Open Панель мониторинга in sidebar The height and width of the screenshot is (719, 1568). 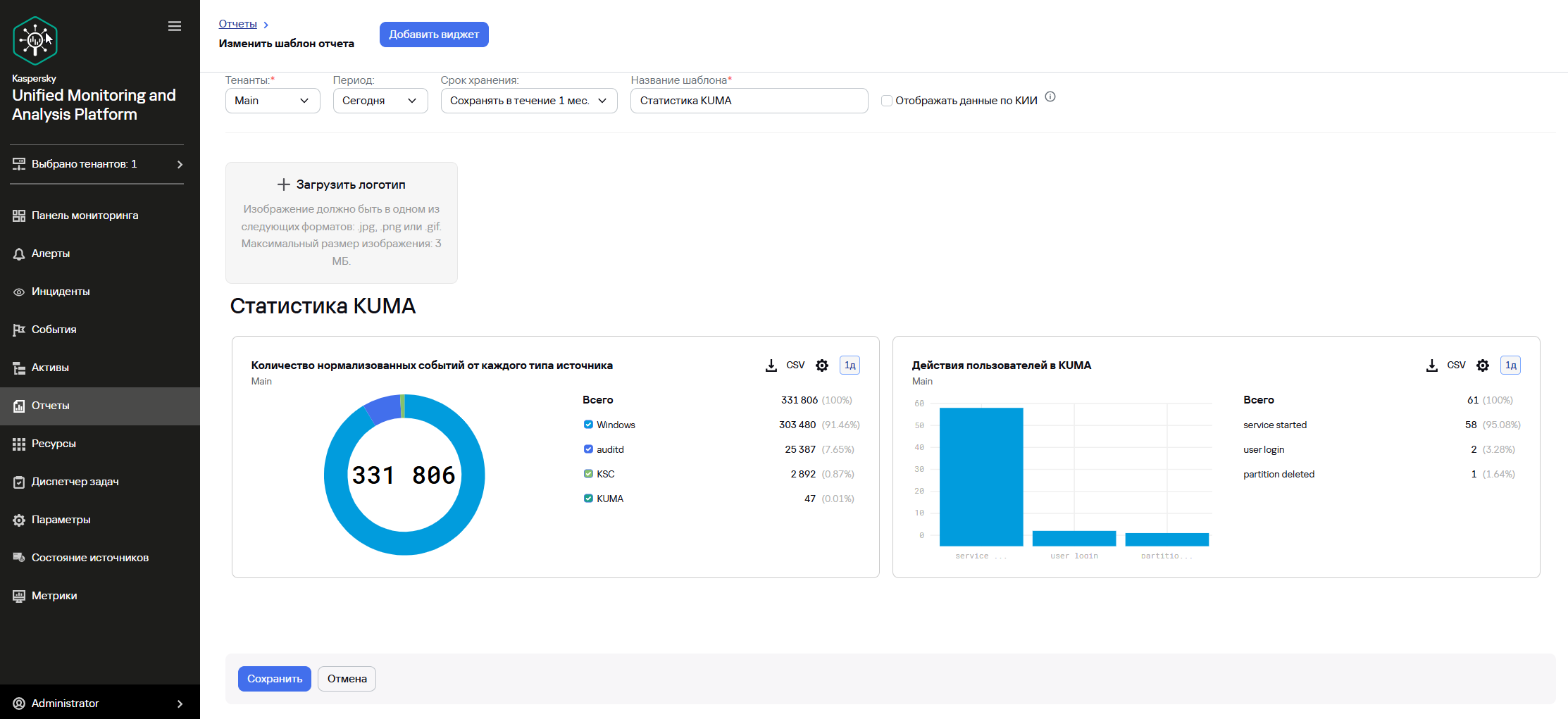coord(100,215)
